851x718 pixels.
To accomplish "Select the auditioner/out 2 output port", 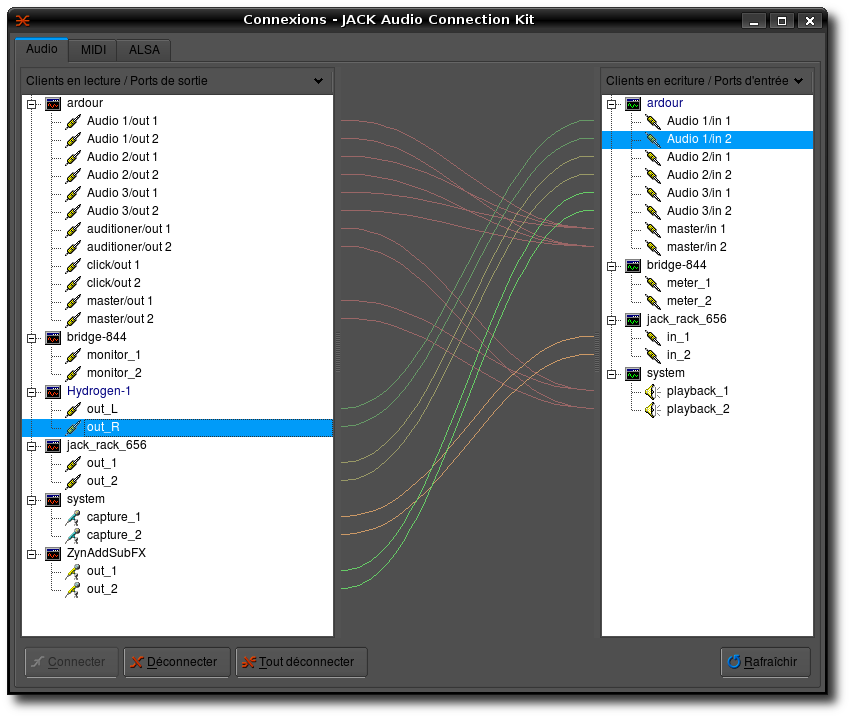I will point(129,247).
